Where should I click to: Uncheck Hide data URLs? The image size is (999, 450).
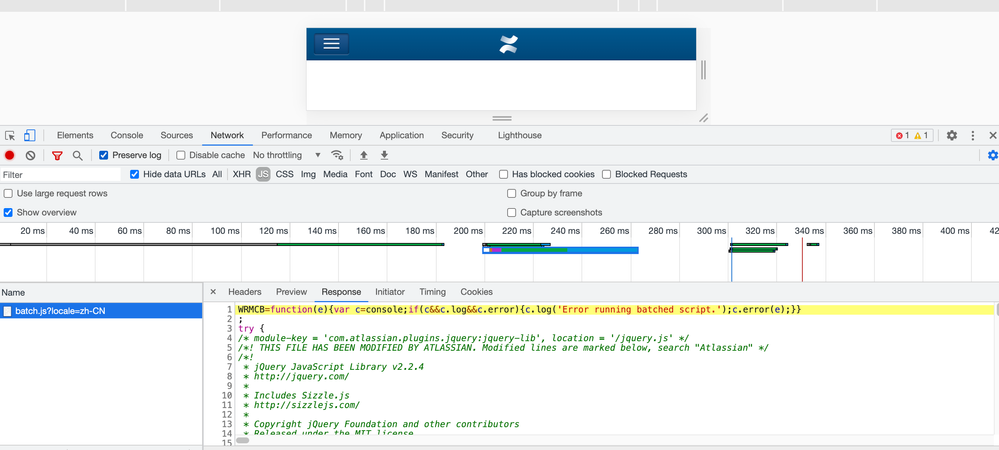pos(134,174)
